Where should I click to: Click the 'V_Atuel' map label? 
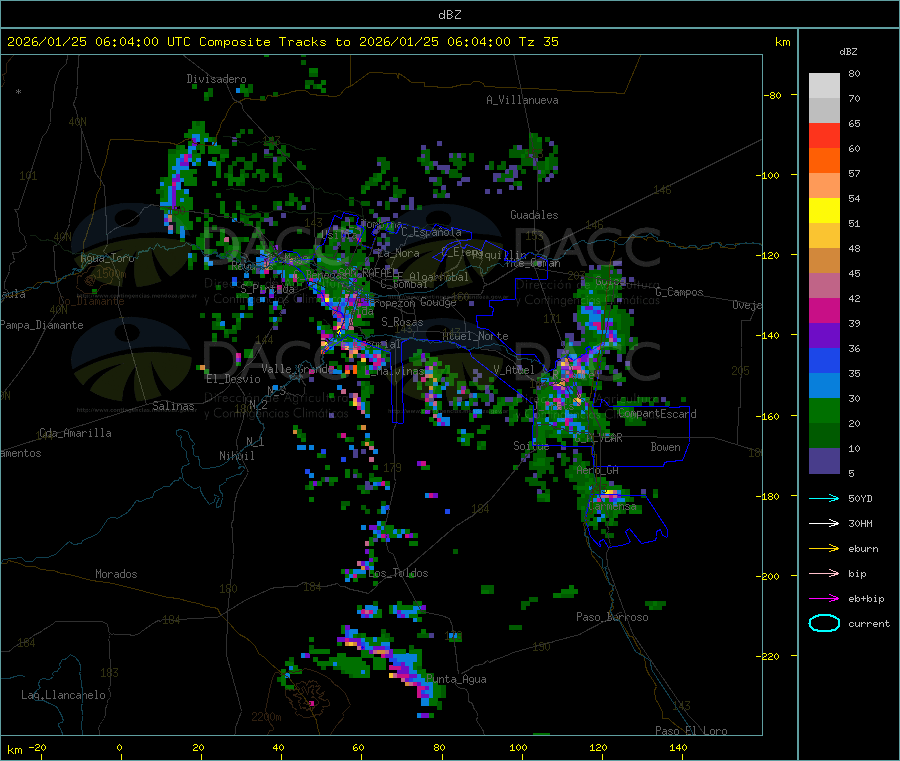[514, 370]
